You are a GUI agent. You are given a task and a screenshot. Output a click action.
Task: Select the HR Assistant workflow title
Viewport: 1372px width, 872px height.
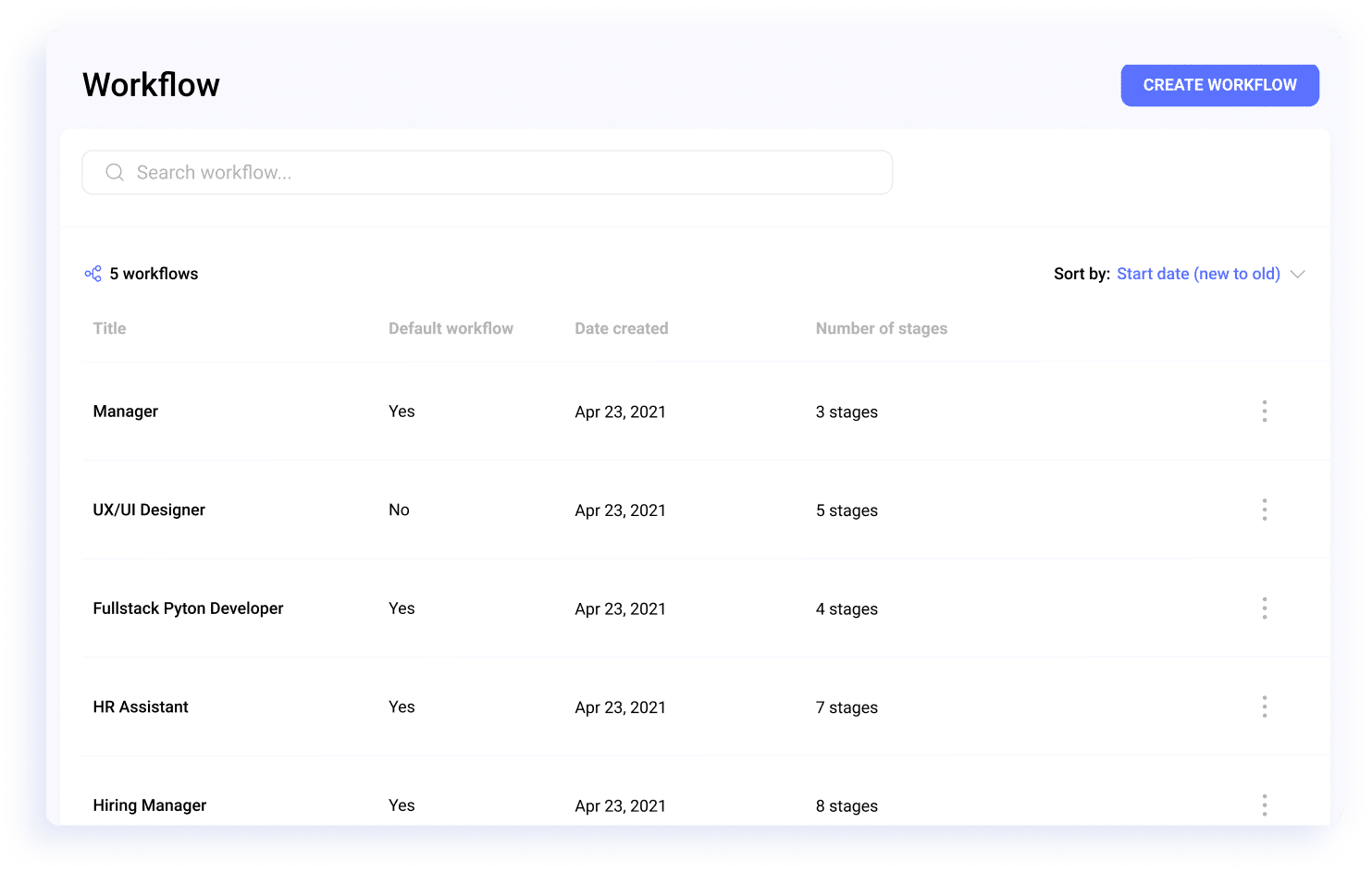pyautogui.click(x=141, y=706)
